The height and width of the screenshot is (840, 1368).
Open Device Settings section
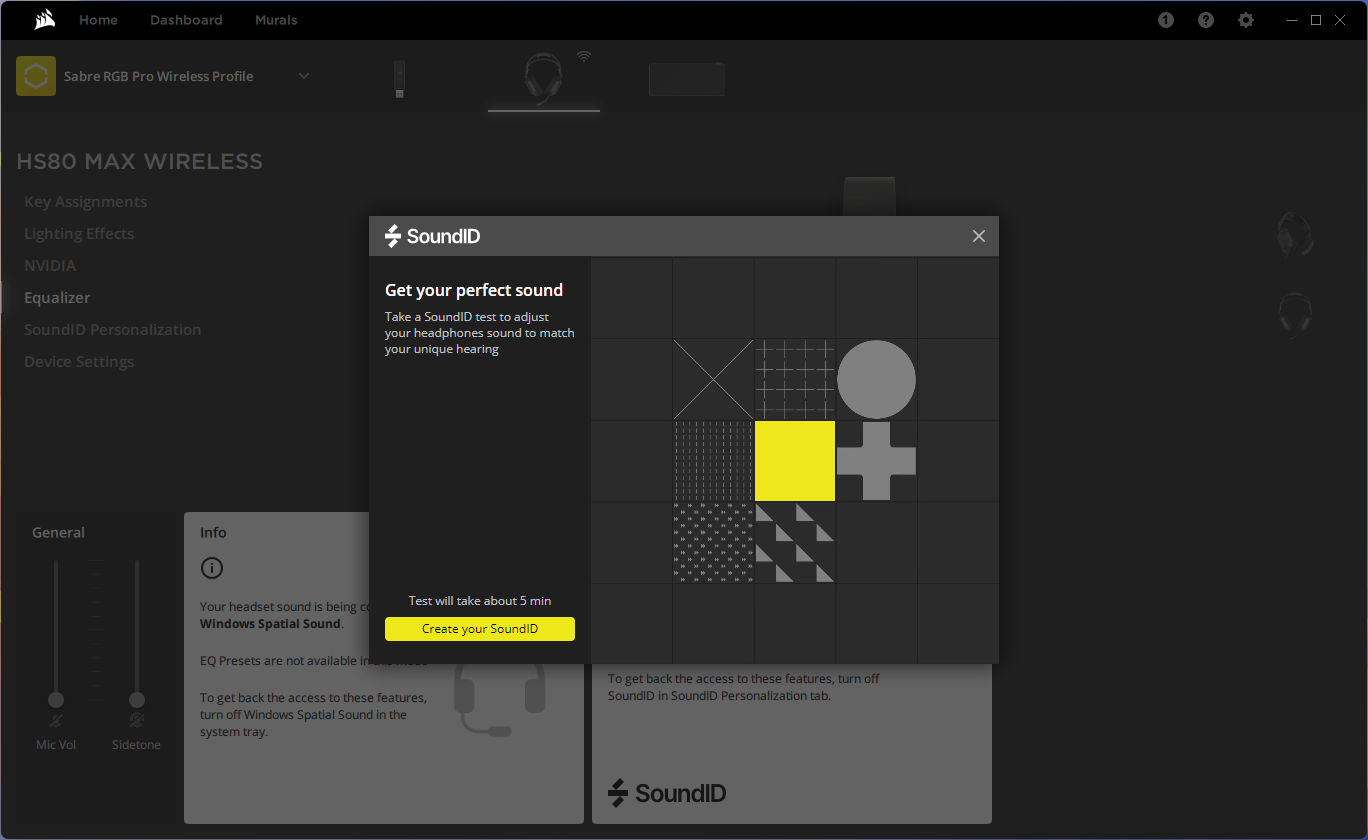click(x=79, y=362)
